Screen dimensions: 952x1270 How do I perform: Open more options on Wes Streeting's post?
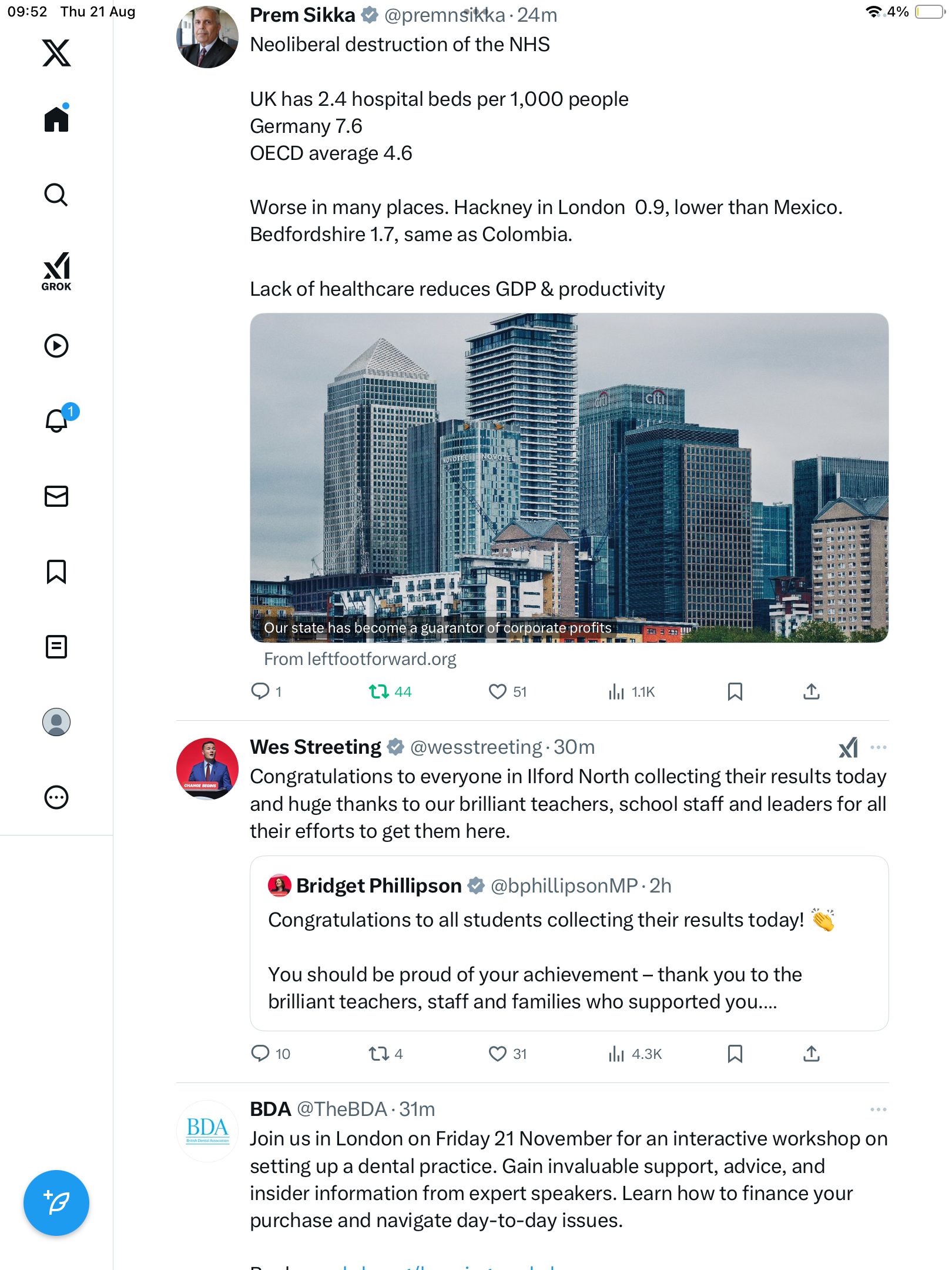[878, 747]
